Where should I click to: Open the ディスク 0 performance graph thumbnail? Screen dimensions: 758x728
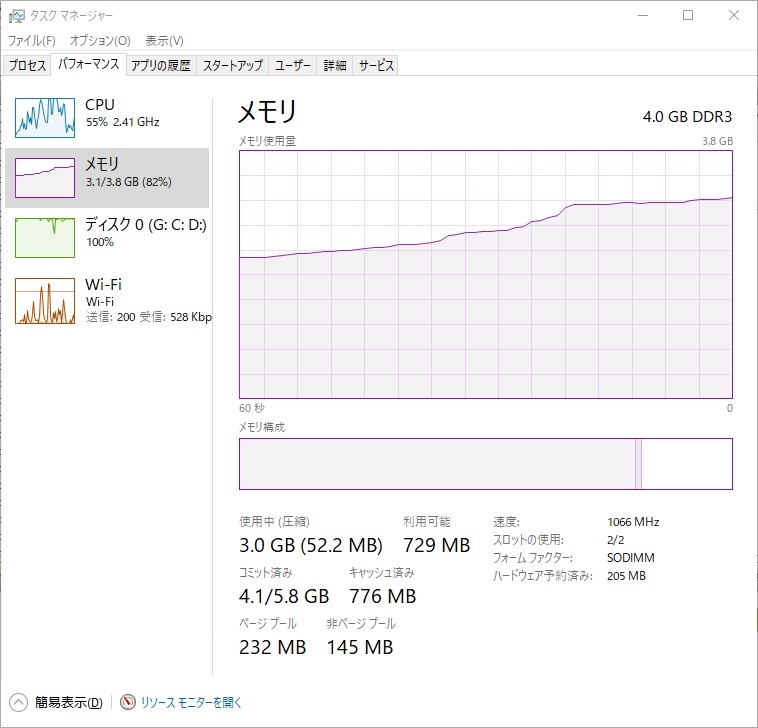coord(45,237)
